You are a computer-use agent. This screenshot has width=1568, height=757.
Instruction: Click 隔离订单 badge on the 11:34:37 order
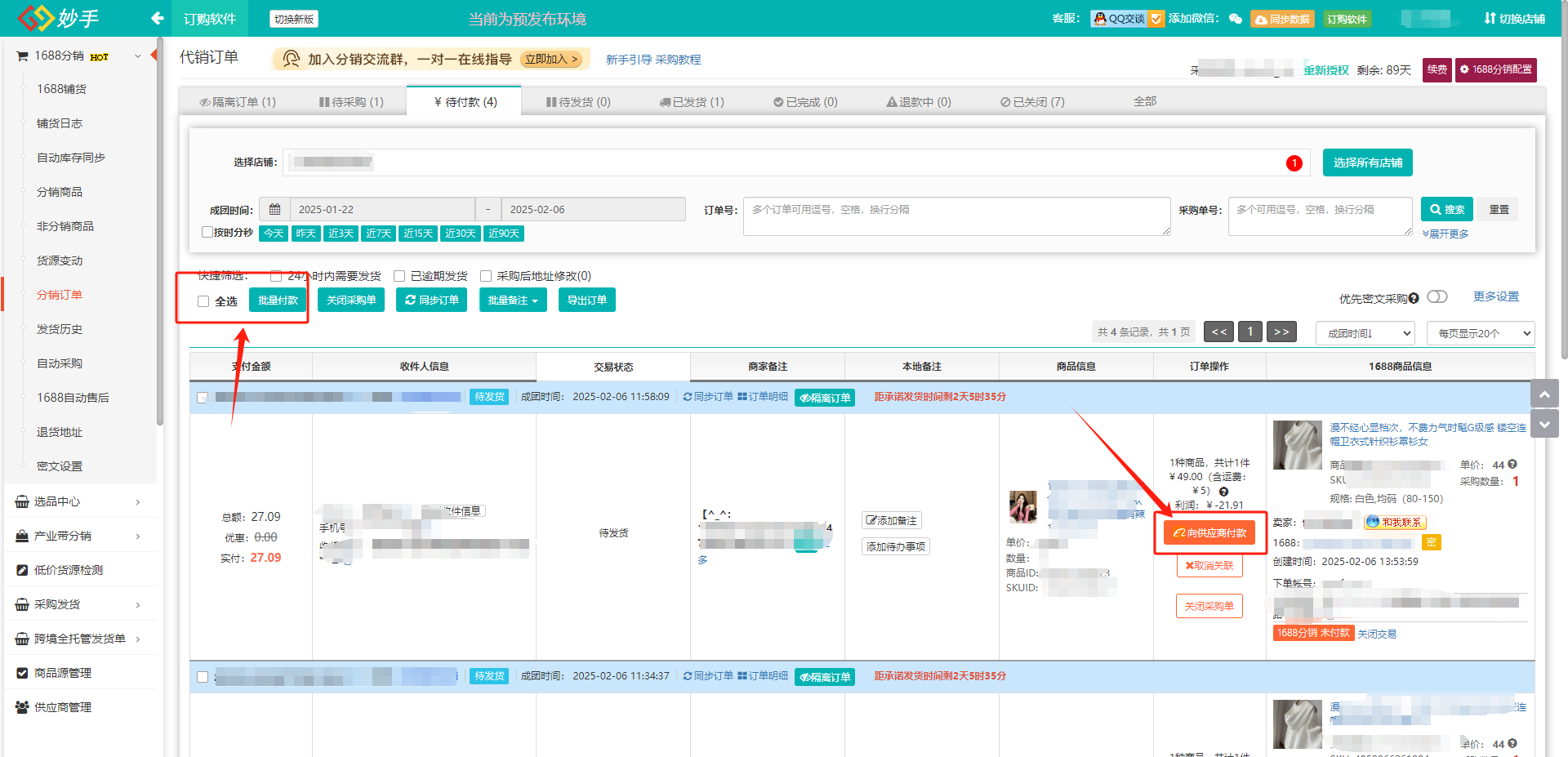[x=825, y=677]
